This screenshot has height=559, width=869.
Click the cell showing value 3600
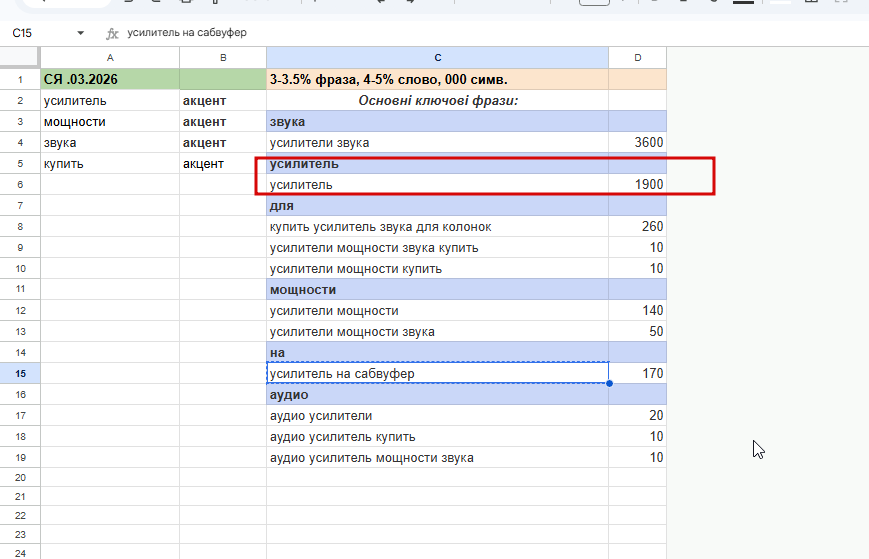(637, 142)
